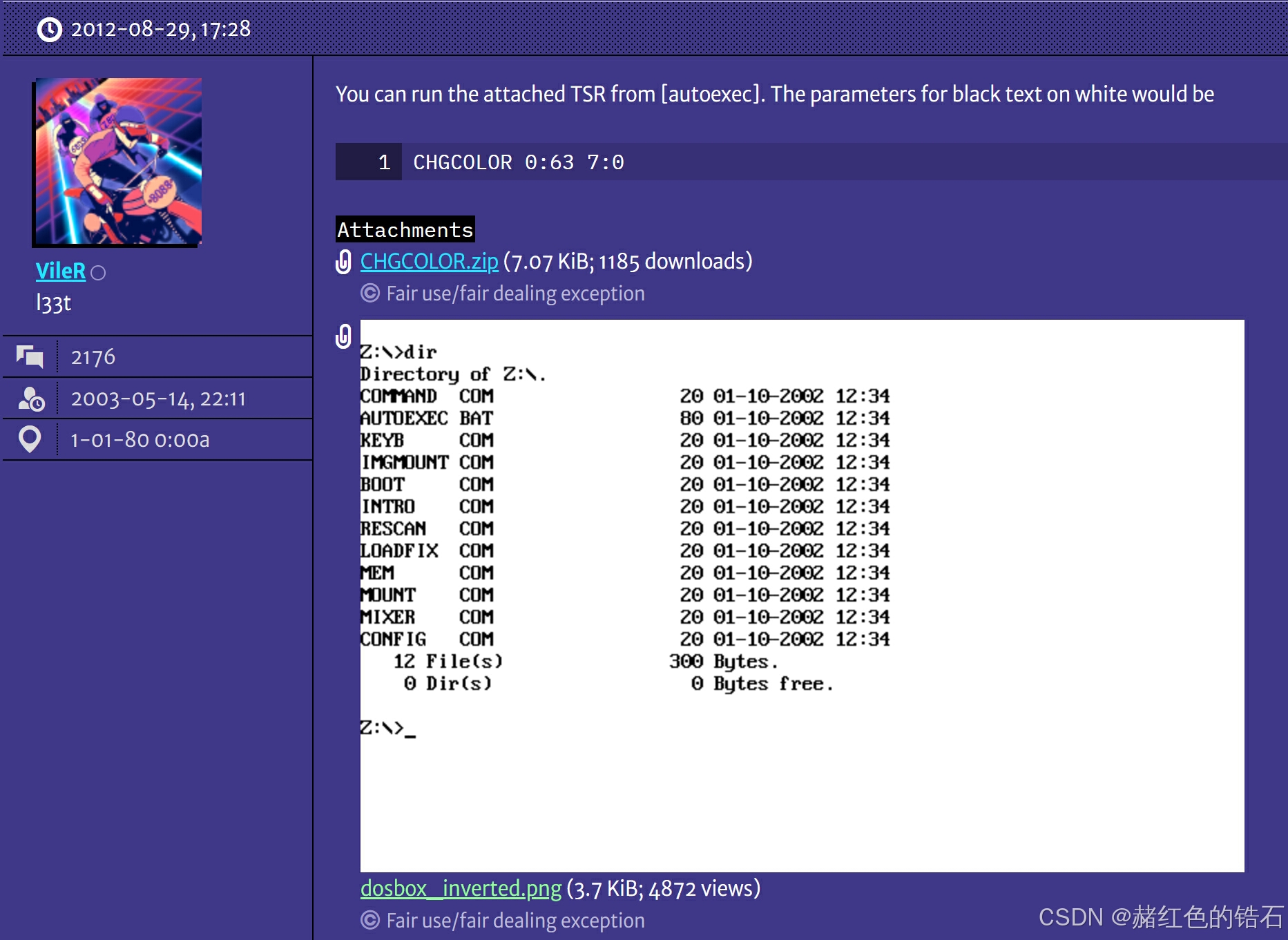Click the copyright icon under CHGCOLOR.zip

(x=370, y=294)
